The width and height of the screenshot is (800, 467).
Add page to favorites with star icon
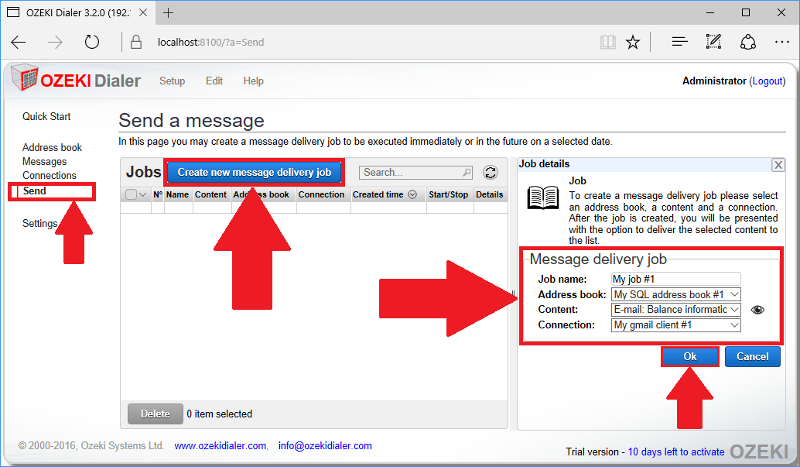[x=632, y=43]
